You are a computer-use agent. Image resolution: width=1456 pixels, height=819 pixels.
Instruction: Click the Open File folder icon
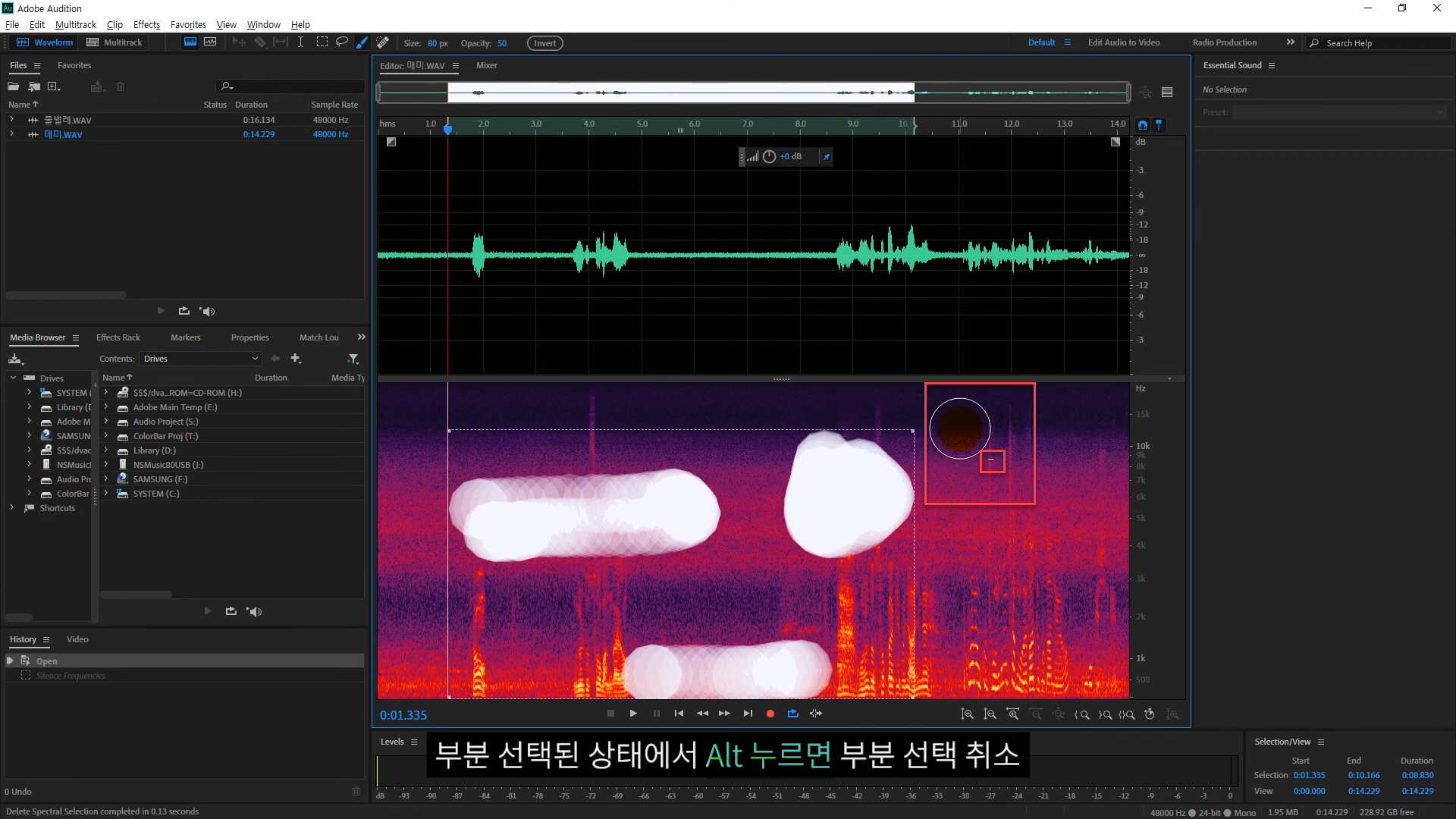(13, 86)
